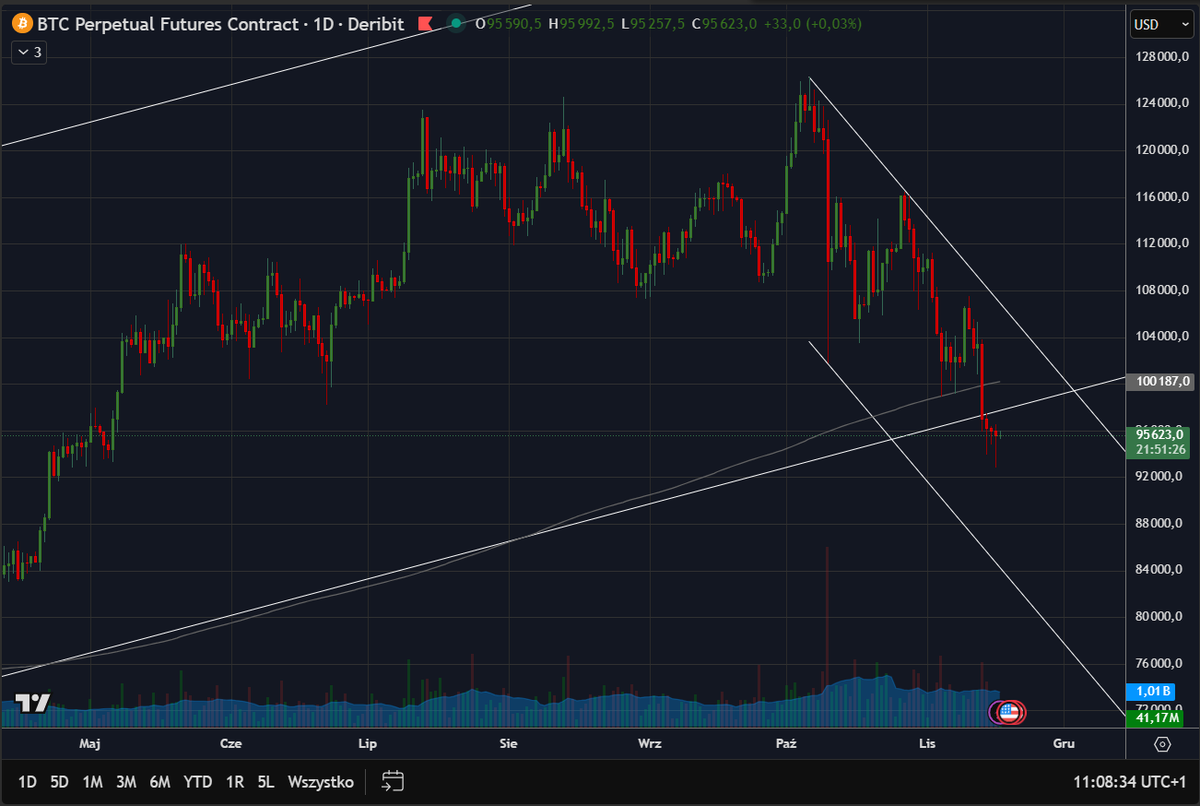
Task: Click 112000,0 on the price axis
Action: [x=1160, y=243]
